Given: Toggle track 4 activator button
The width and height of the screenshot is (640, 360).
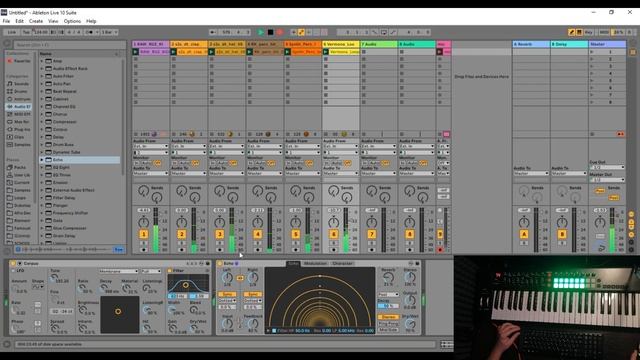Looking at the screenshot, I should tap(257, 234).
